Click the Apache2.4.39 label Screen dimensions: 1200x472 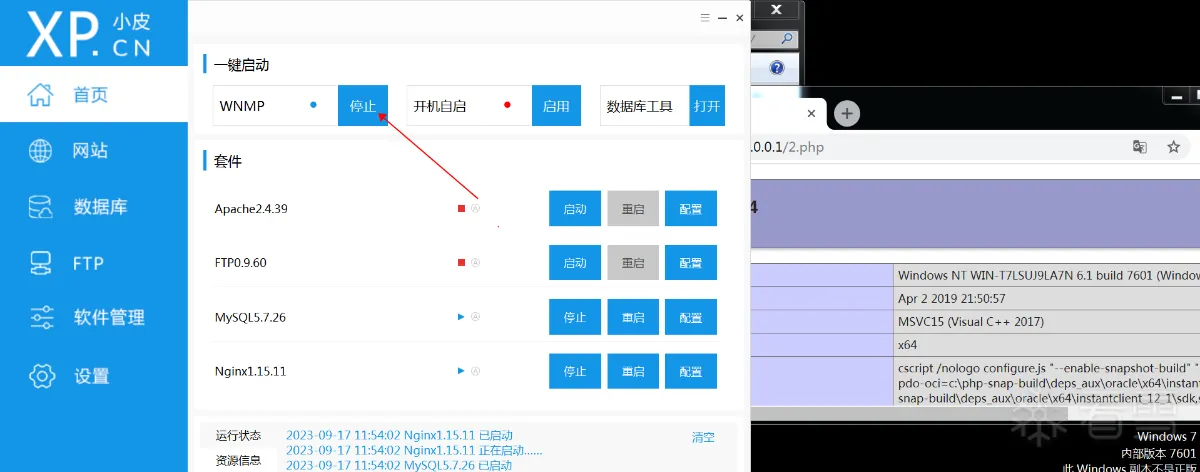[251, 209]
